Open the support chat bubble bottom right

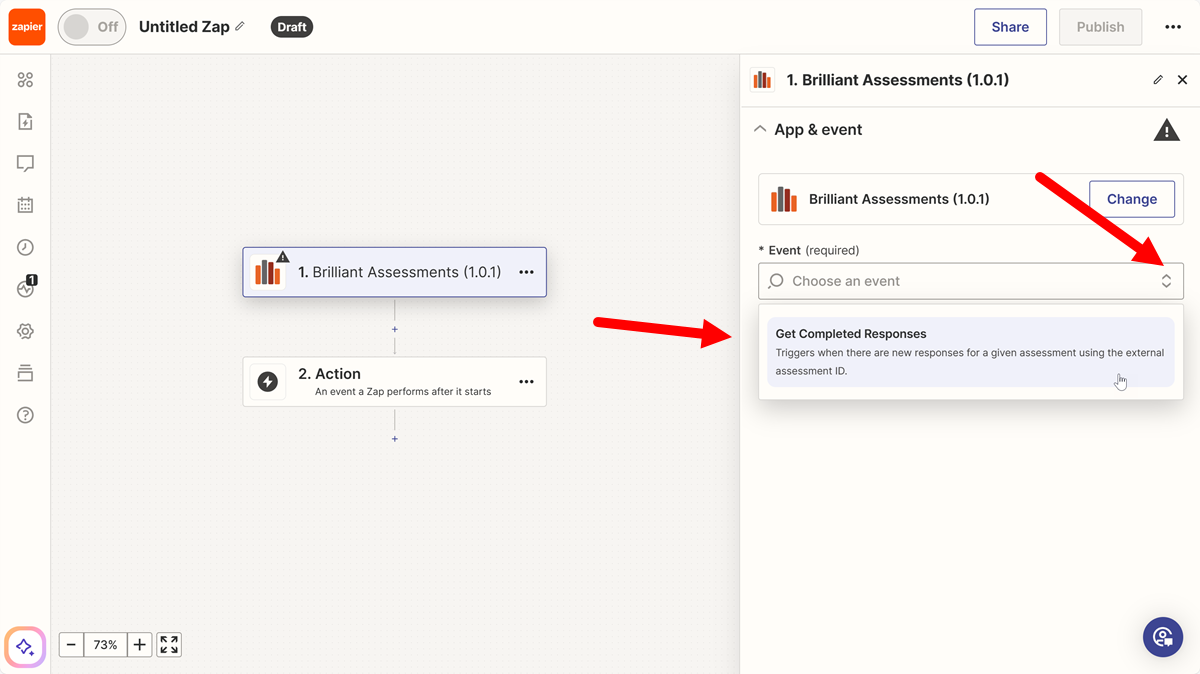(1163, 637)
